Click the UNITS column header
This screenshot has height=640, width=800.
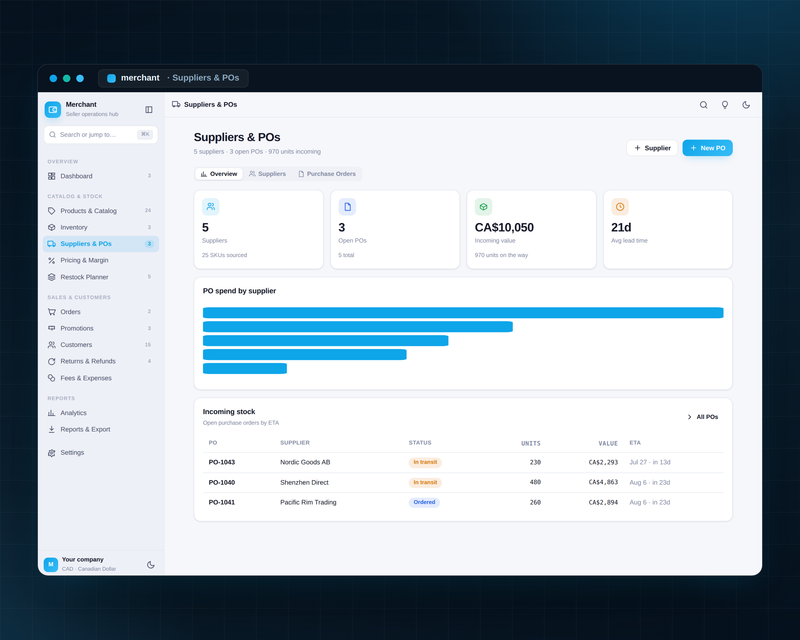tap(531, 444)
